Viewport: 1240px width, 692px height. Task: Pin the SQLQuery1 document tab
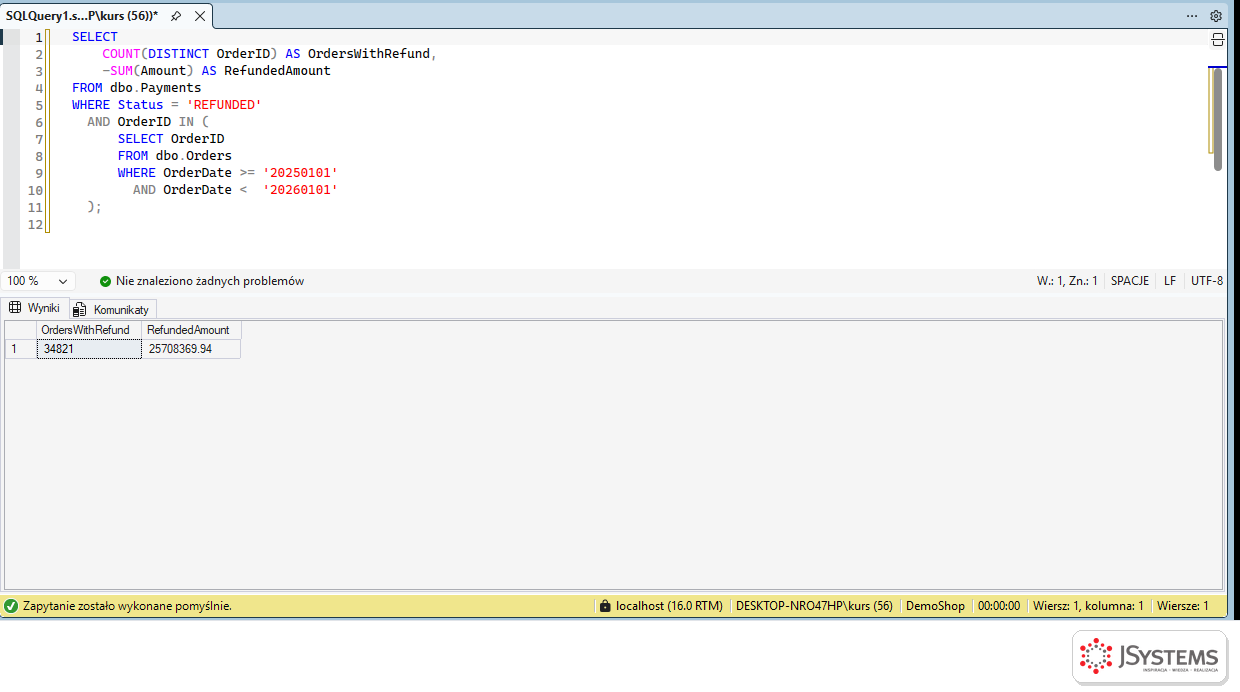click(x=176, y=16)
